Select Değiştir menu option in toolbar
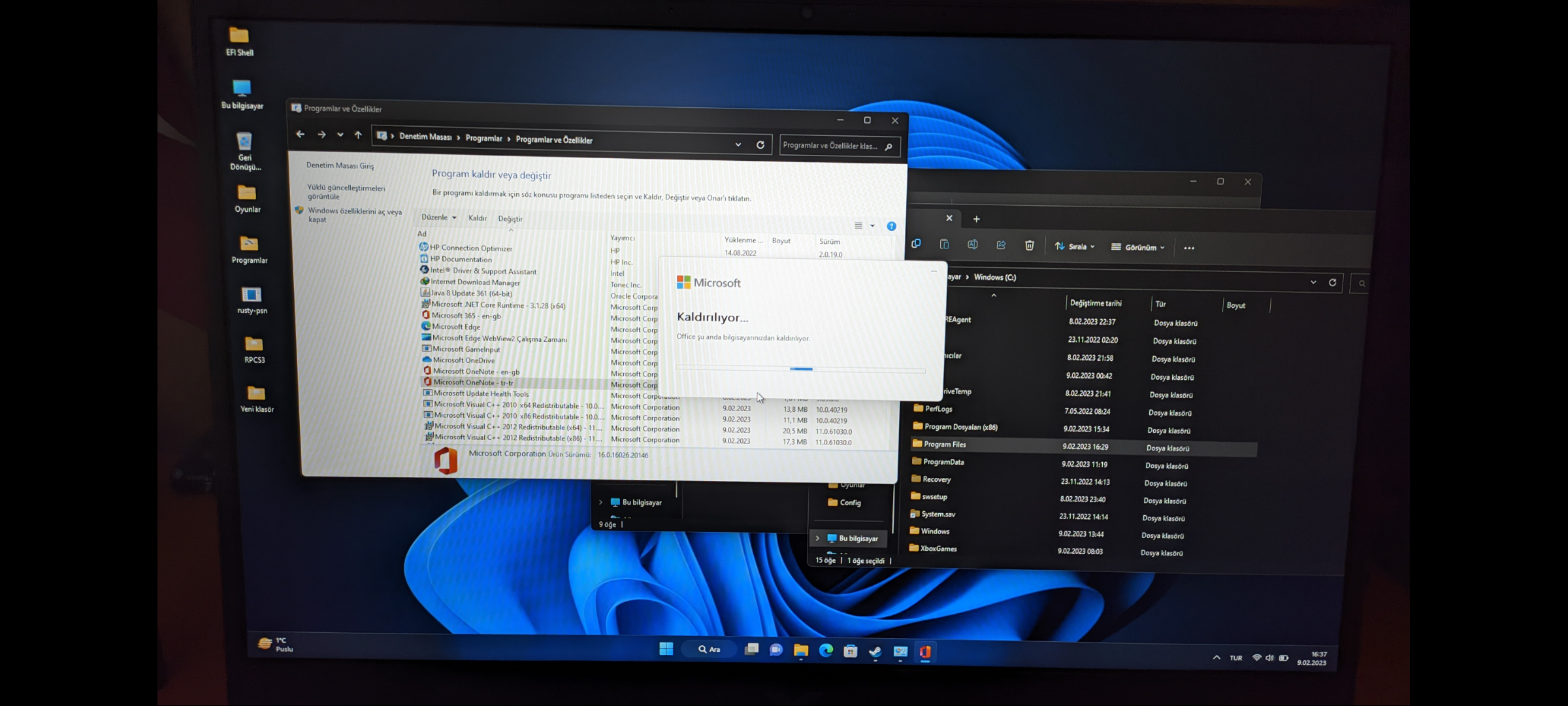 [x=510, y=218]
